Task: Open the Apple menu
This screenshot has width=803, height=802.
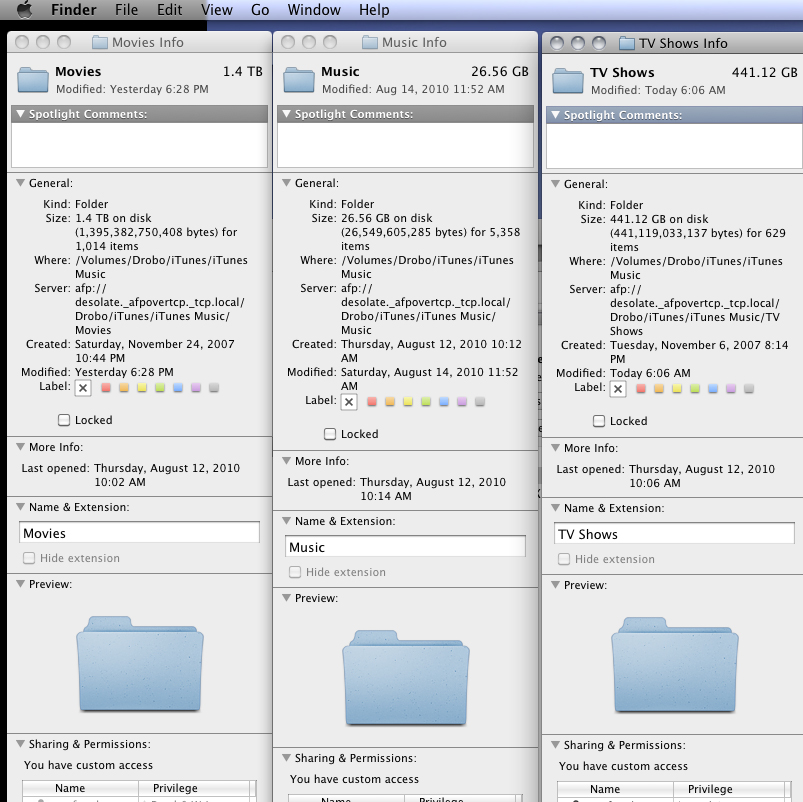Action: tap(24, 9)
